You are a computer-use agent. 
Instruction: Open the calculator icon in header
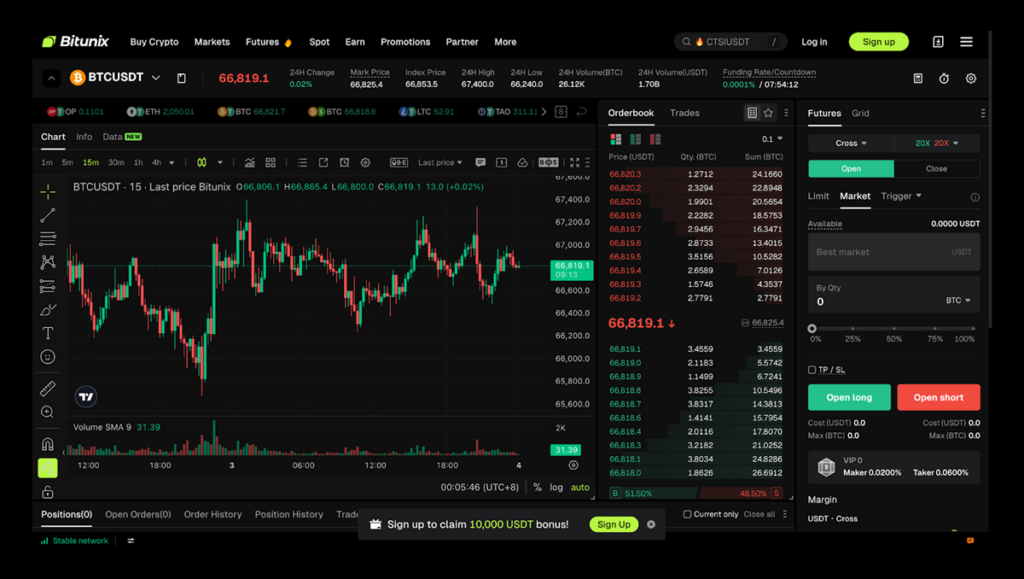918,78
